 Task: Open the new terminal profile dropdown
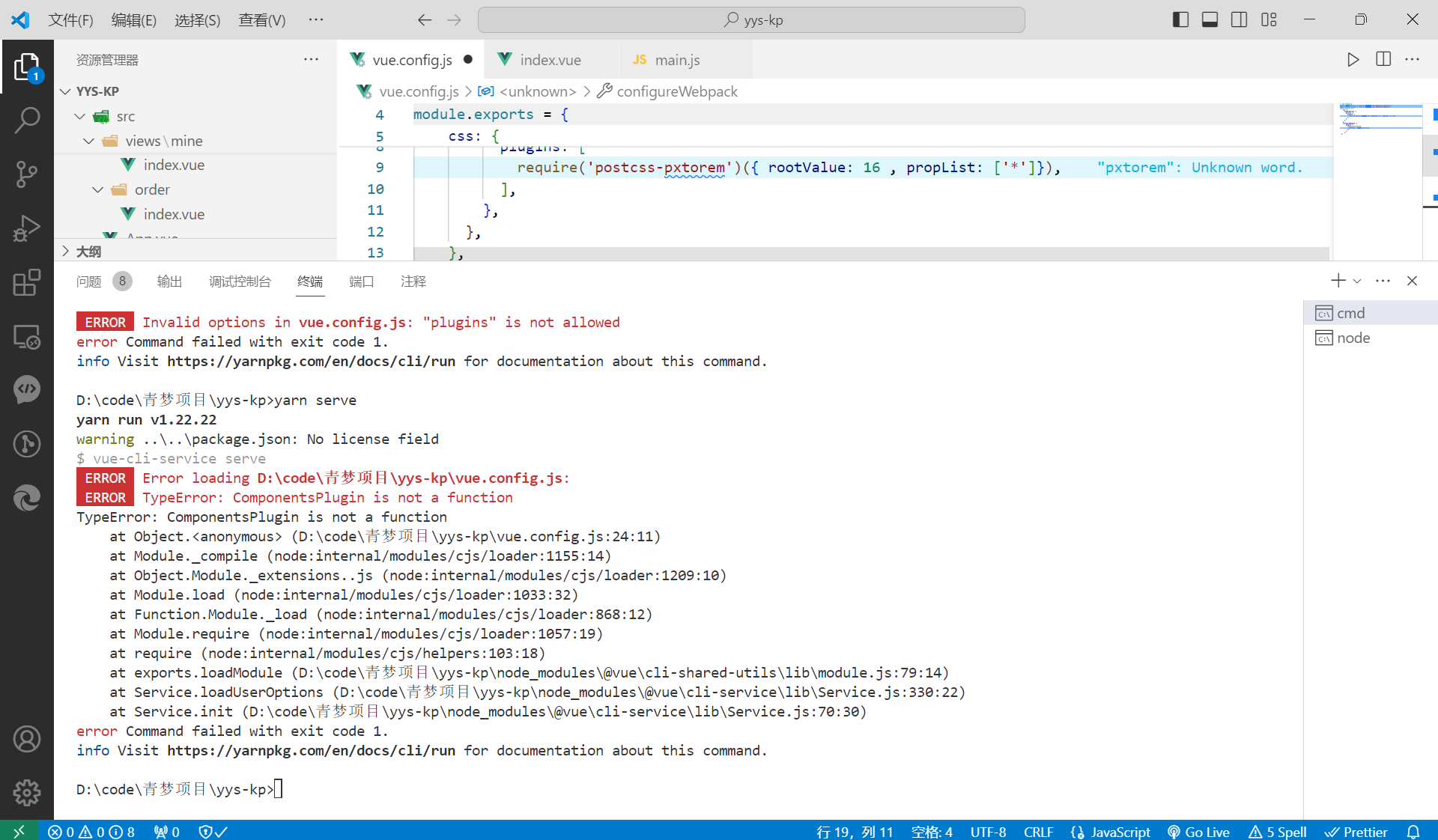point(1357,281)
